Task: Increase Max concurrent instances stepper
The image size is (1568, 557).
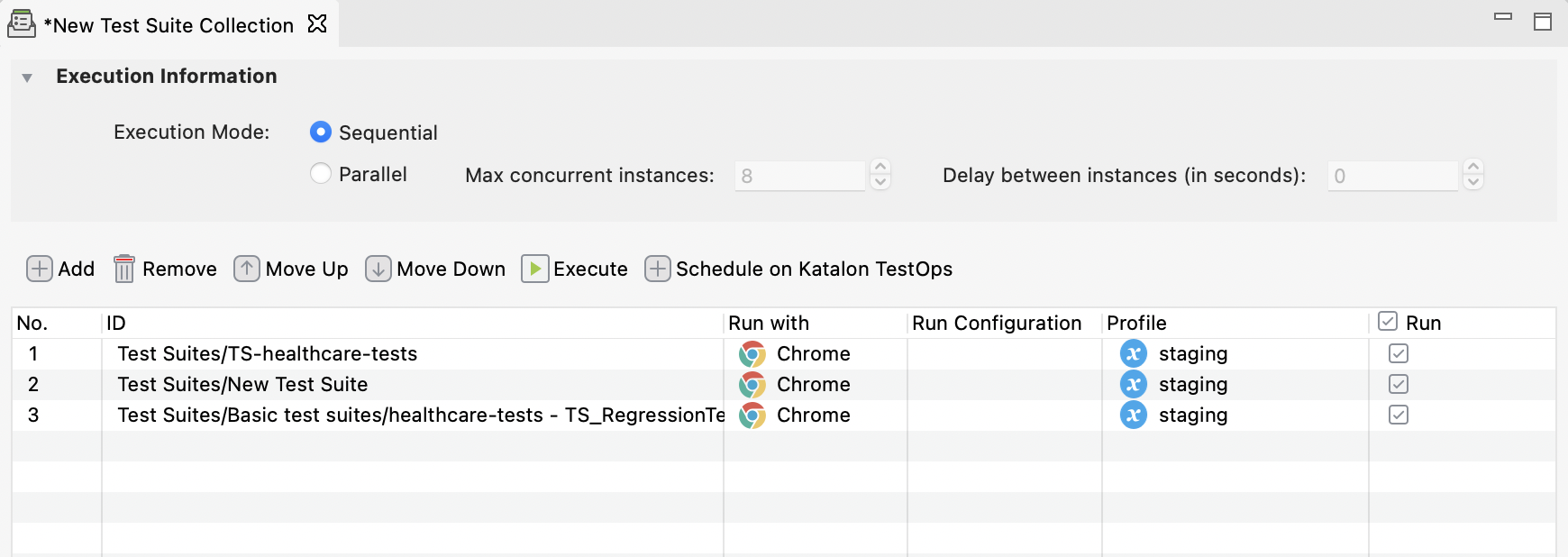Action: (x=881, y=168)
